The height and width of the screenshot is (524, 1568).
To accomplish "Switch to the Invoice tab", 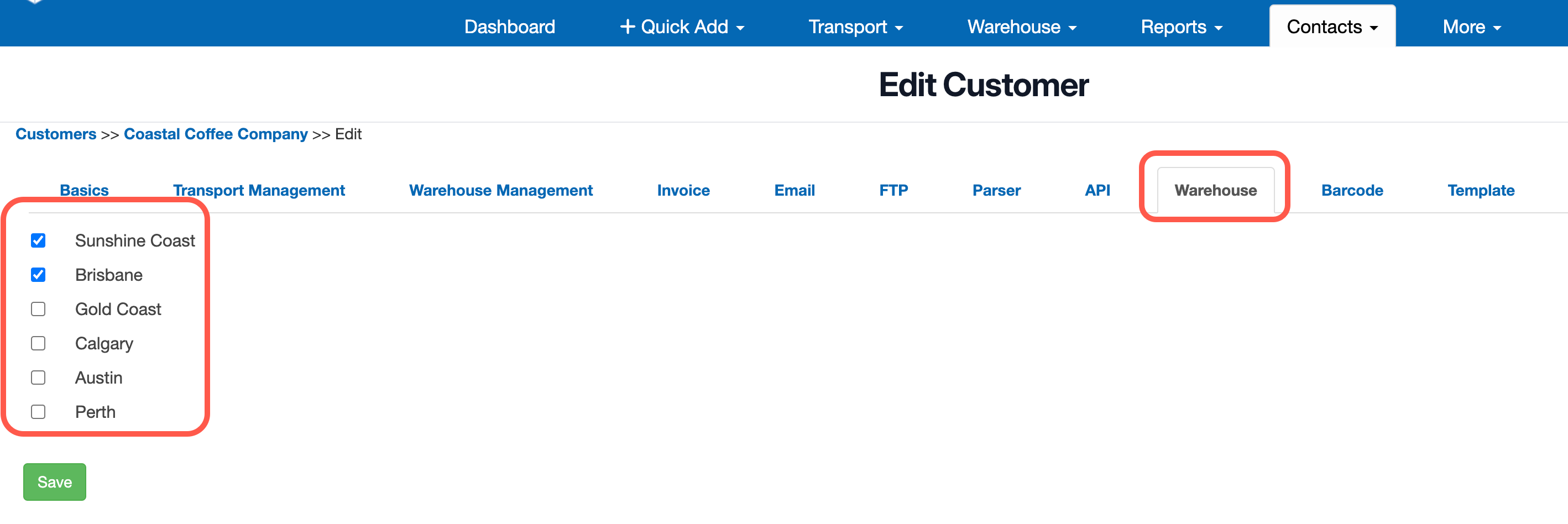I will point(683,190).
